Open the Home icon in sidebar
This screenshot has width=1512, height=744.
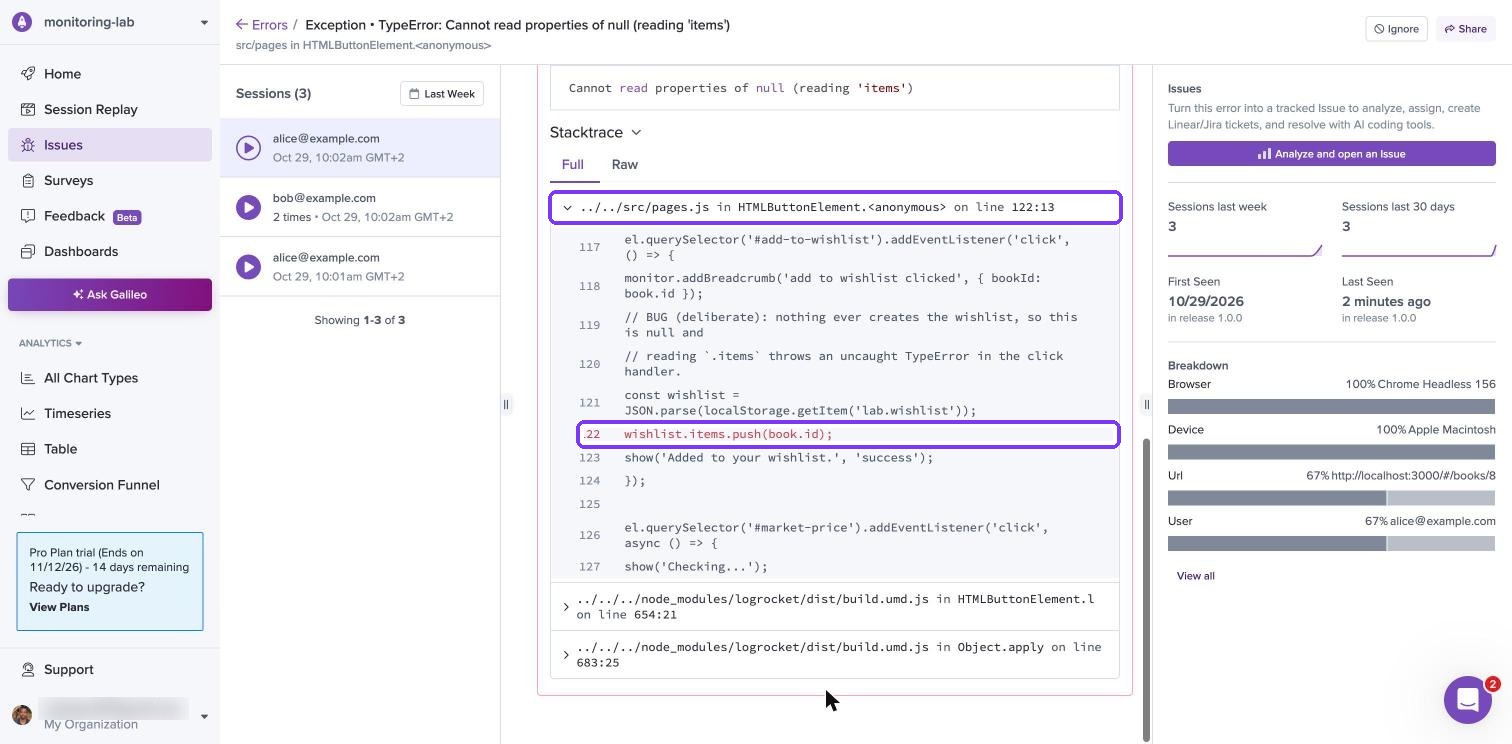click(28, 74)
